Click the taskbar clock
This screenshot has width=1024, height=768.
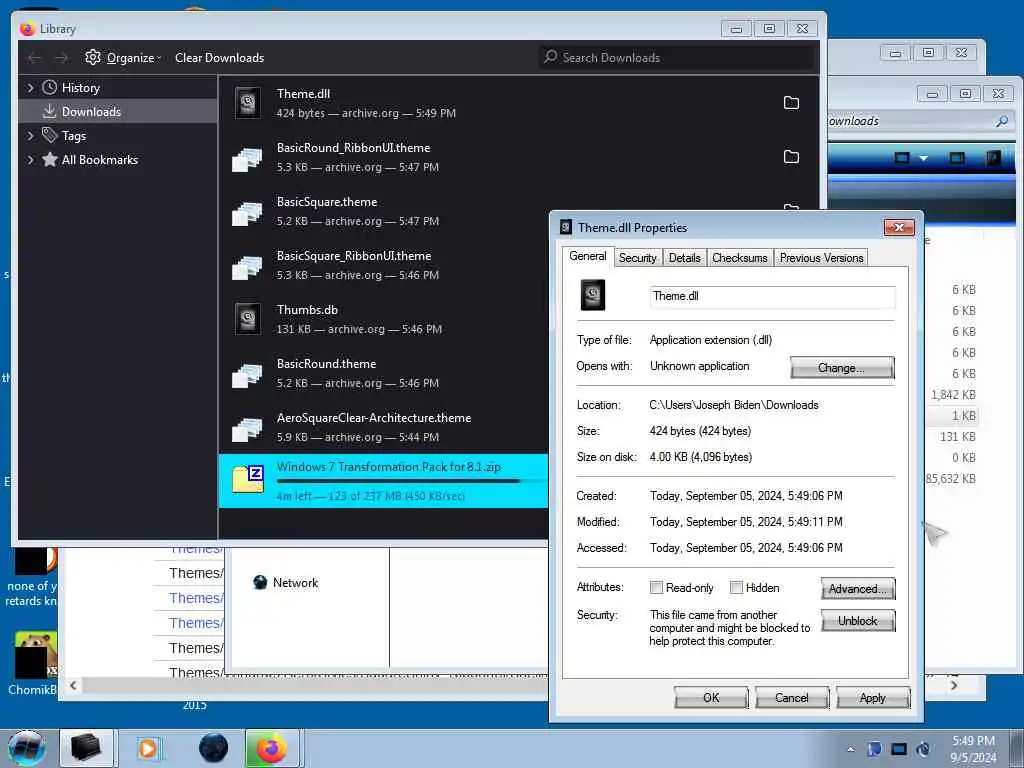click(x=973, y=749)
